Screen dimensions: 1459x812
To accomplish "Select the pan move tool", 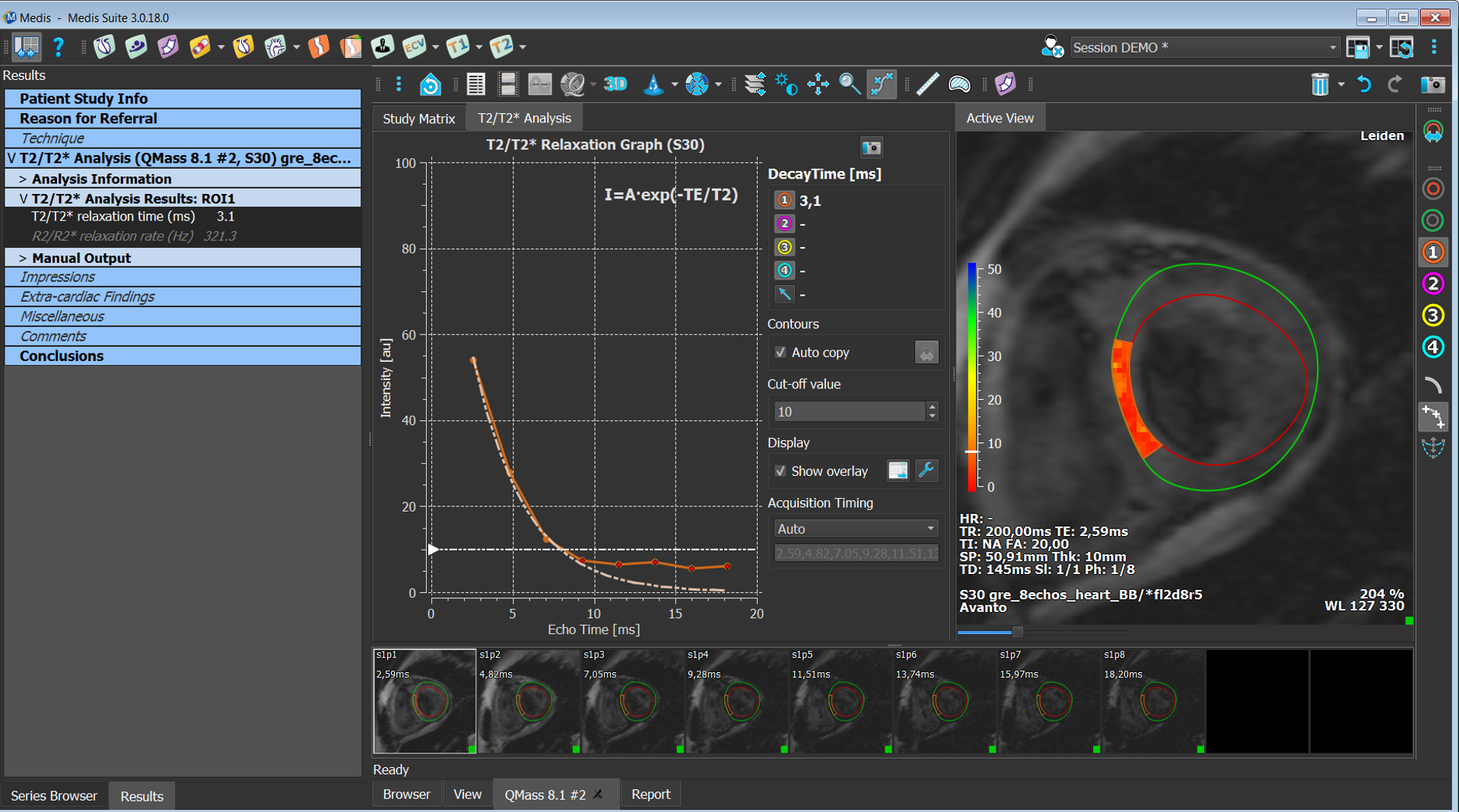I will 818,84.
